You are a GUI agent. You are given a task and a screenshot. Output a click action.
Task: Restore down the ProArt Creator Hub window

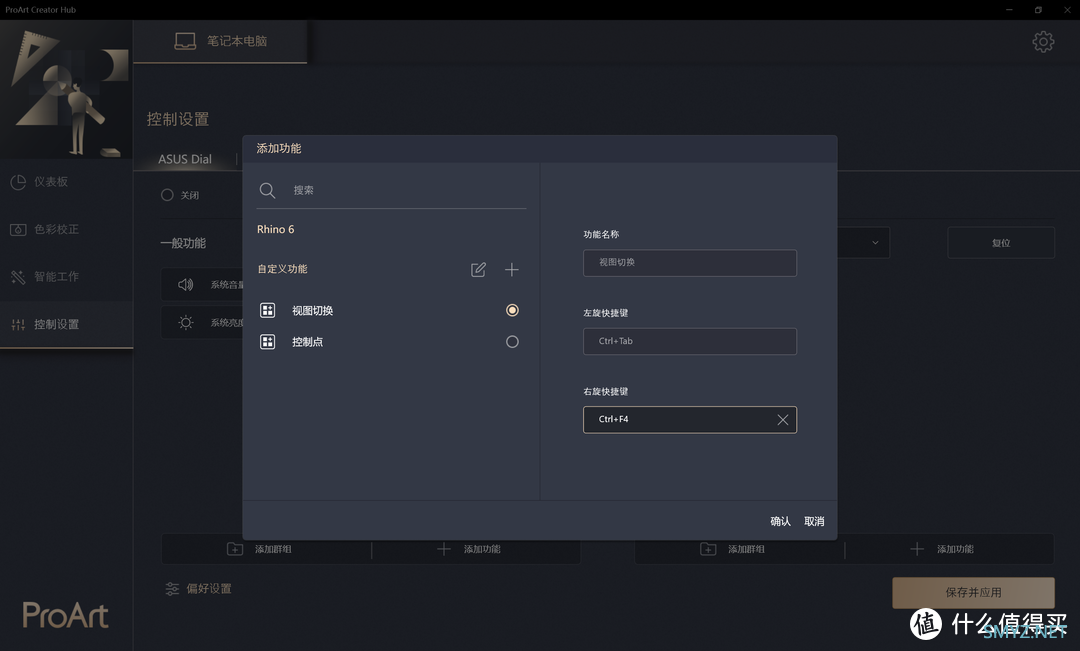(1038, 10)
